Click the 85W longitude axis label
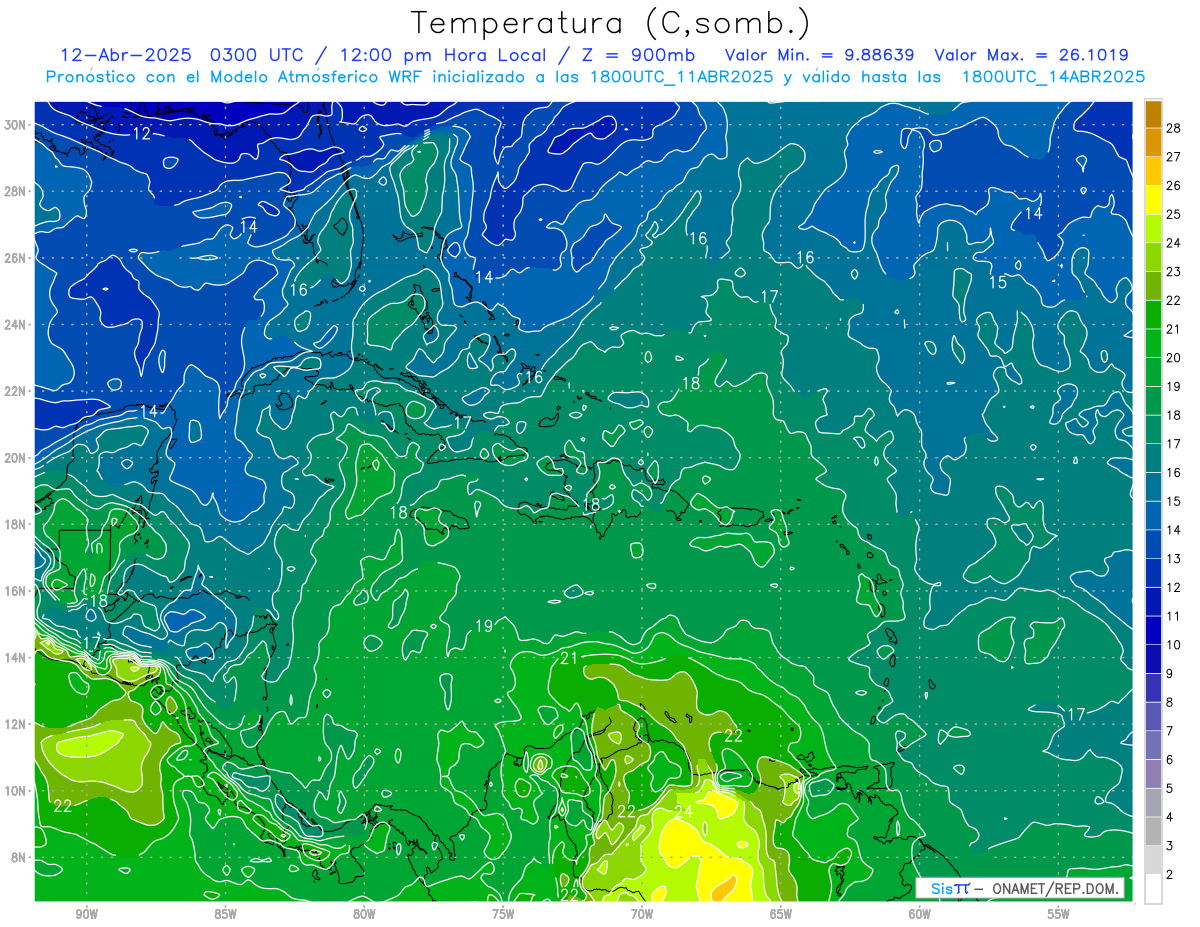This screenshot has width=1200, height=927. coord(225,914)
